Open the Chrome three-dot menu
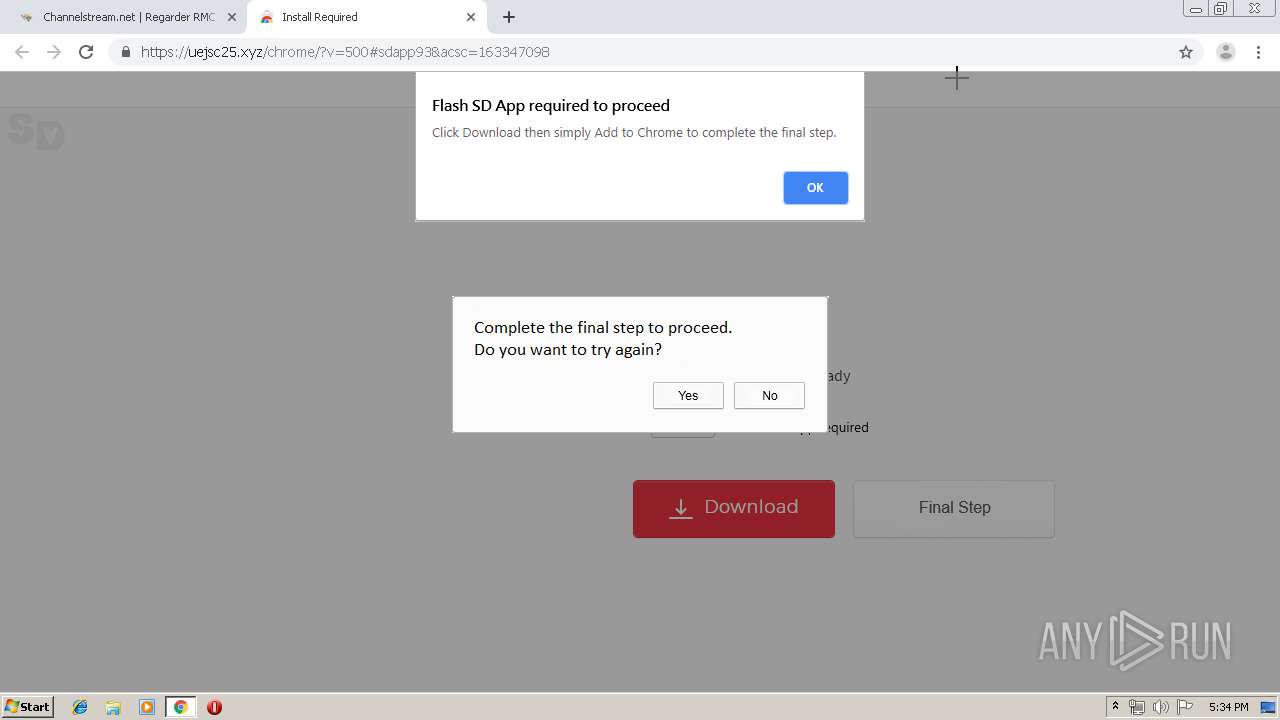 (1258, 52)
